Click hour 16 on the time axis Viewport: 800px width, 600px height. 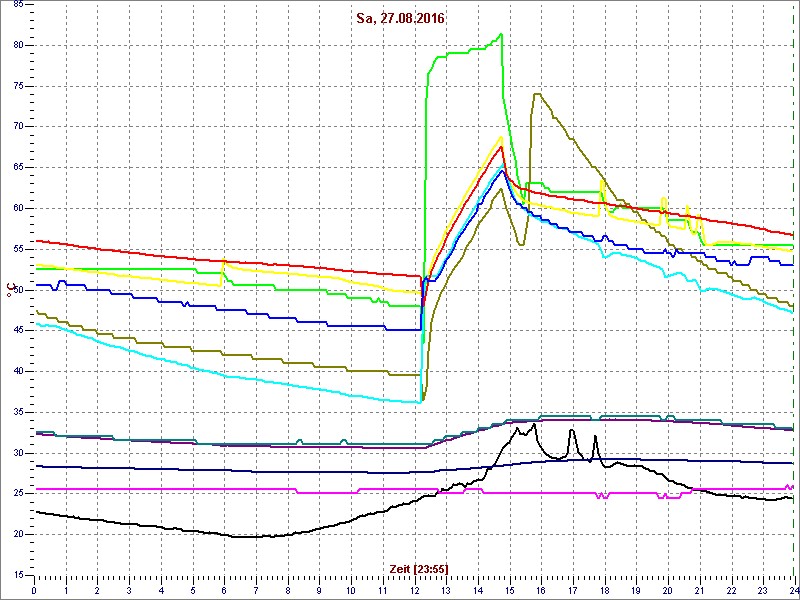(x=541, y=589)
